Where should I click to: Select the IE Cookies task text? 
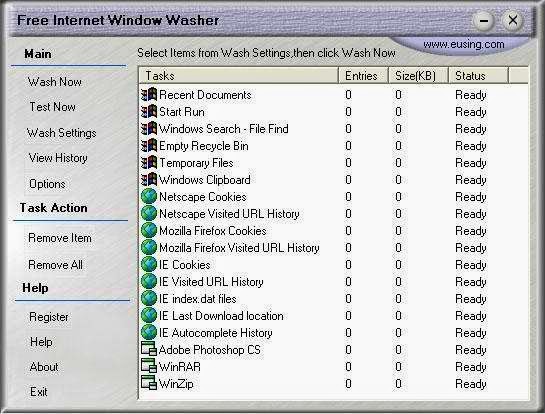[x=185, y=265]
